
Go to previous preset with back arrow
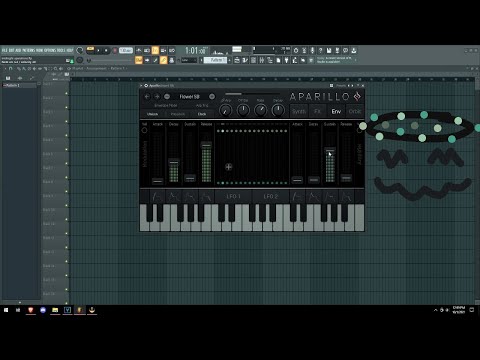(147, 97)
